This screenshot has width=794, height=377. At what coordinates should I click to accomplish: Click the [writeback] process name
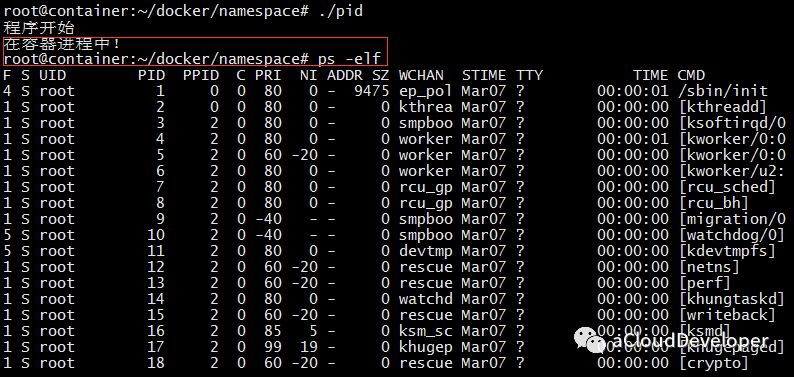(727, 315)
